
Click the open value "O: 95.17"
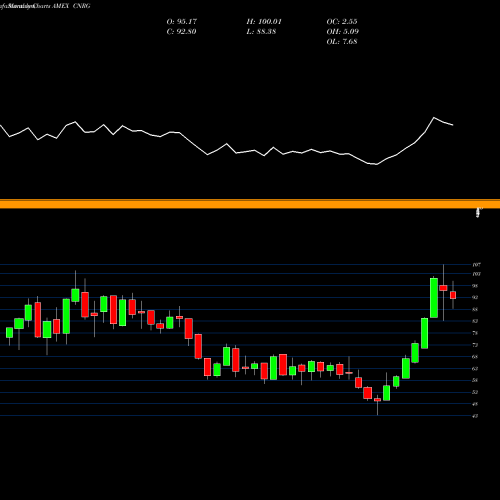coord(182,22)
